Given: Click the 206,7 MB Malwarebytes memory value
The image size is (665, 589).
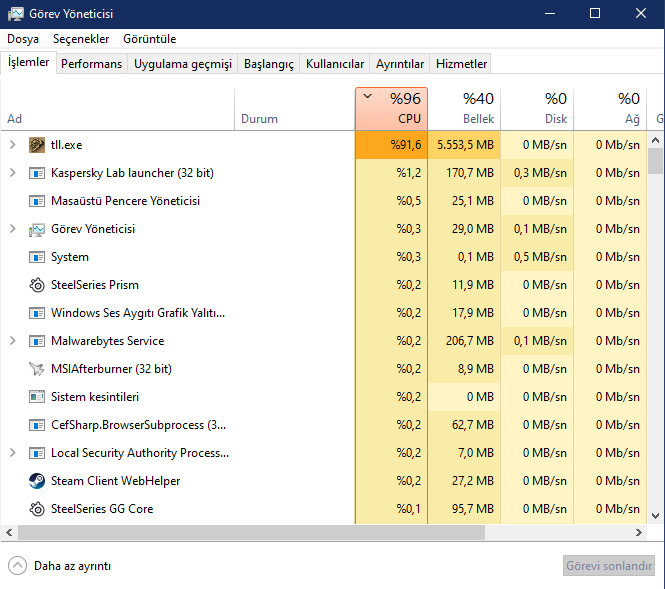Looking at the screenshot, I should [x=470, y=341].
